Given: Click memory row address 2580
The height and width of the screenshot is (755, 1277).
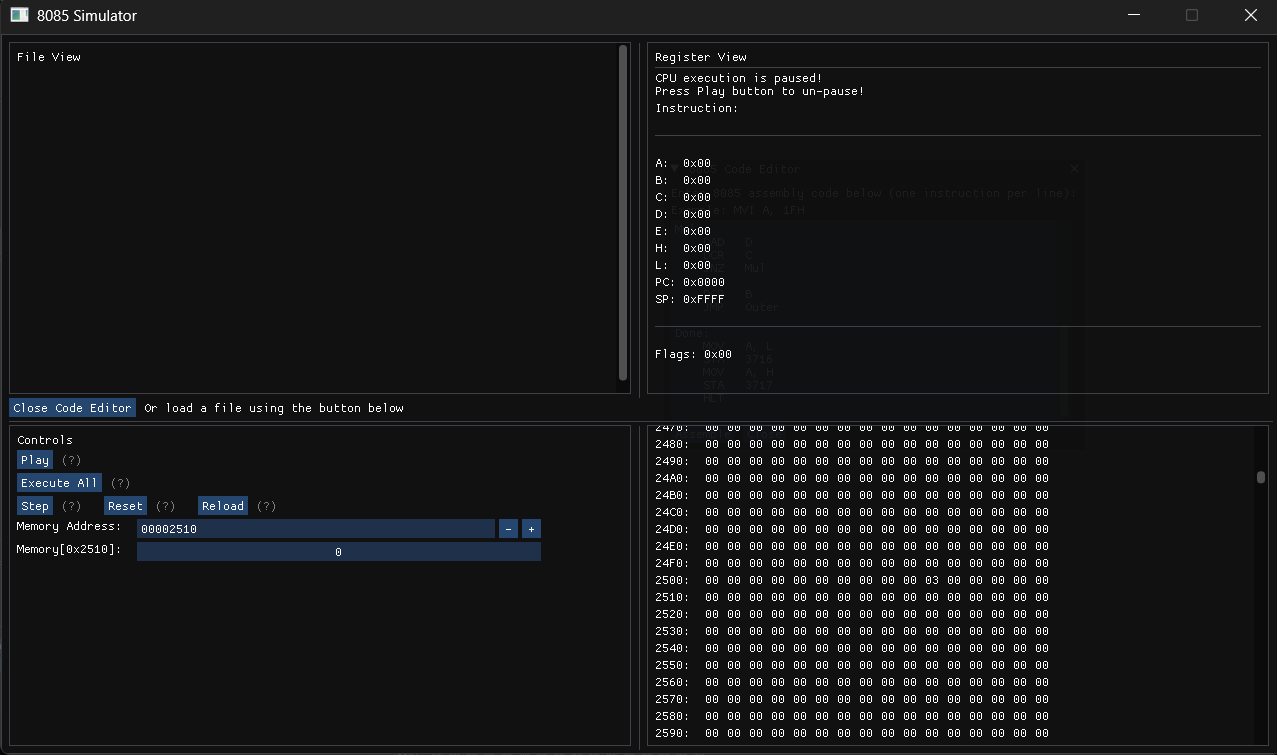Looking at the screenshot, I should pyautogui.click(x=672, y=716).
